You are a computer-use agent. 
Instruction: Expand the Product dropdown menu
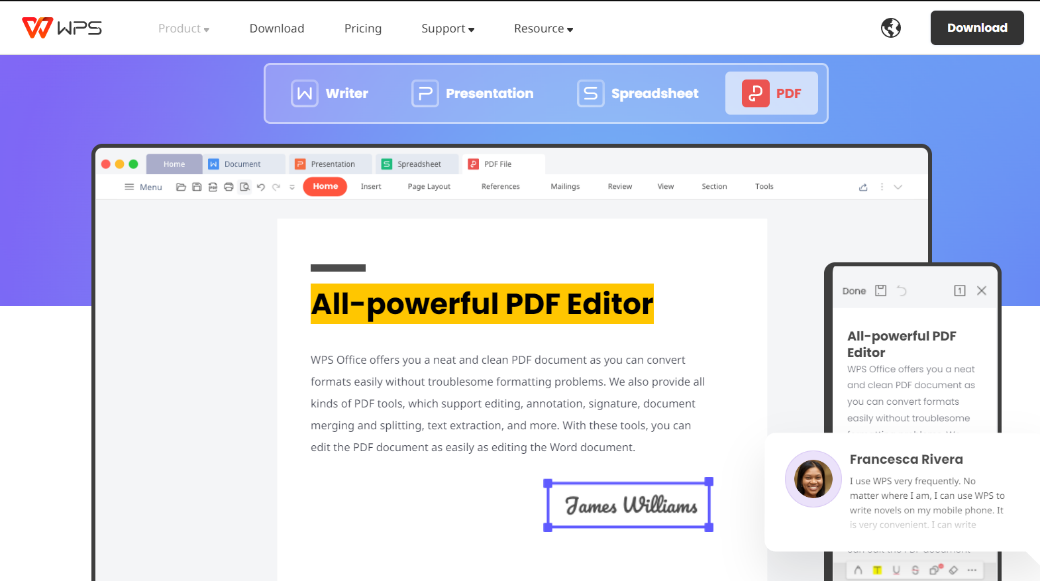(184, 29)
